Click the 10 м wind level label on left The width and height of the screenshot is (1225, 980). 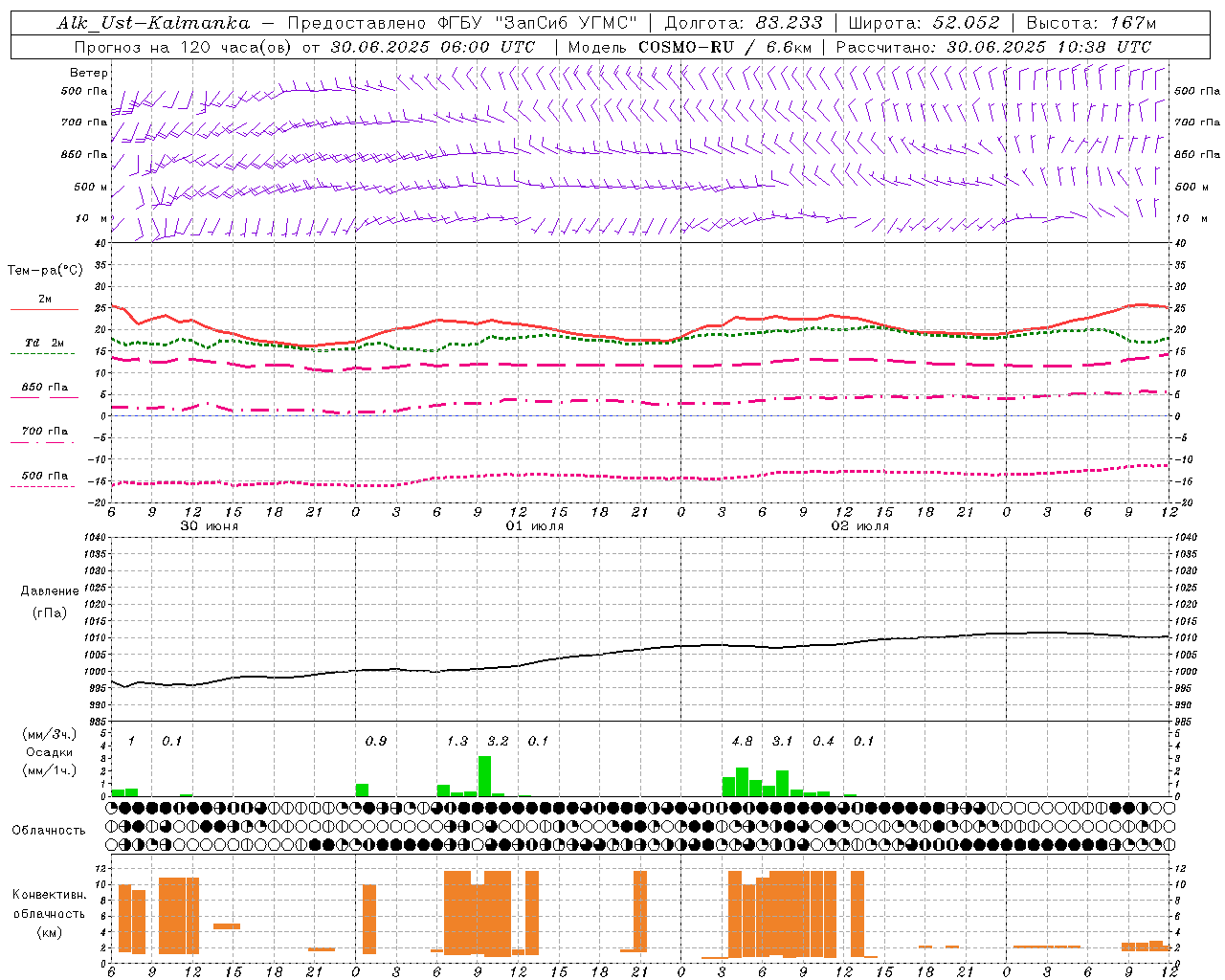92,218
